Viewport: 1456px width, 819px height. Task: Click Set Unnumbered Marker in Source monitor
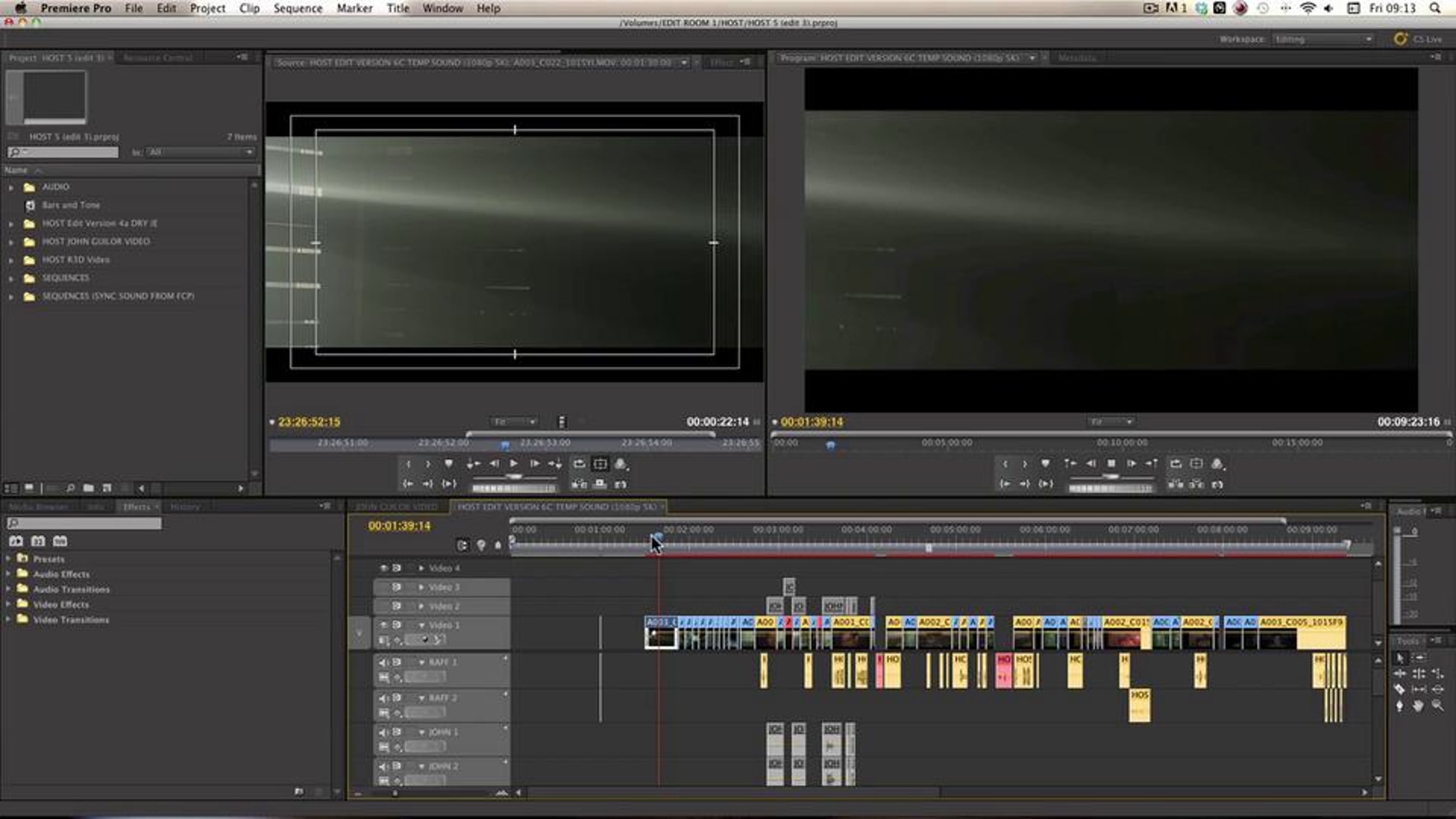pyautogui.click(x=448, y=464)
